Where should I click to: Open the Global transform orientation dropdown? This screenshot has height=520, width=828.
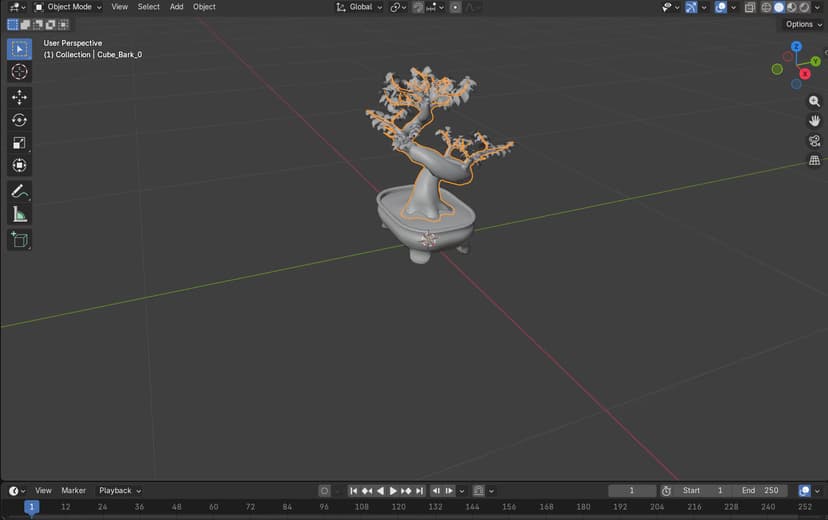coord(360,7)
